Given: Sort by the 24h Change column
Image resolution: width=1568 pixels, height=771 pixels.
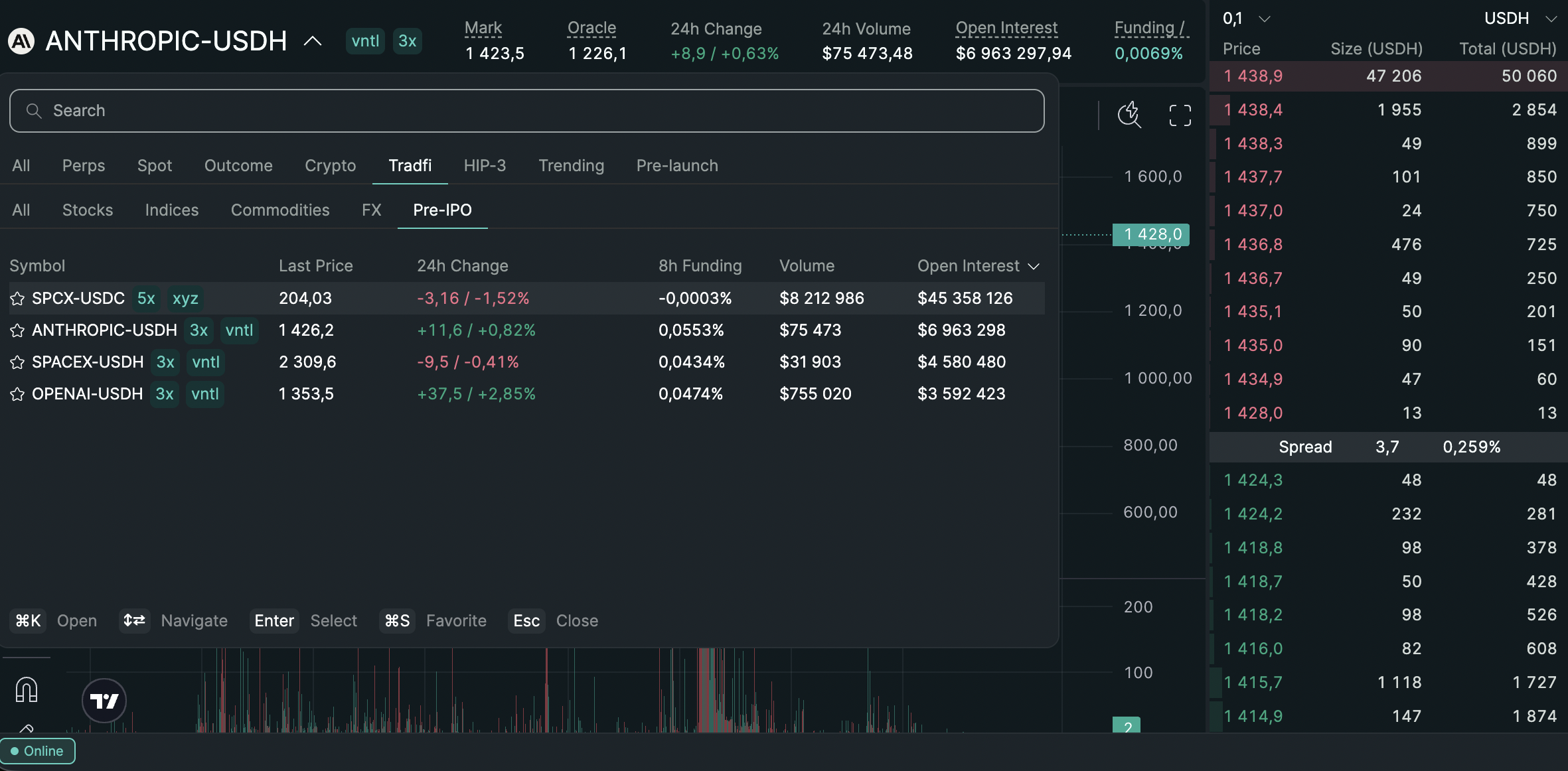Looking at the screenshot, I should [463, 265].
